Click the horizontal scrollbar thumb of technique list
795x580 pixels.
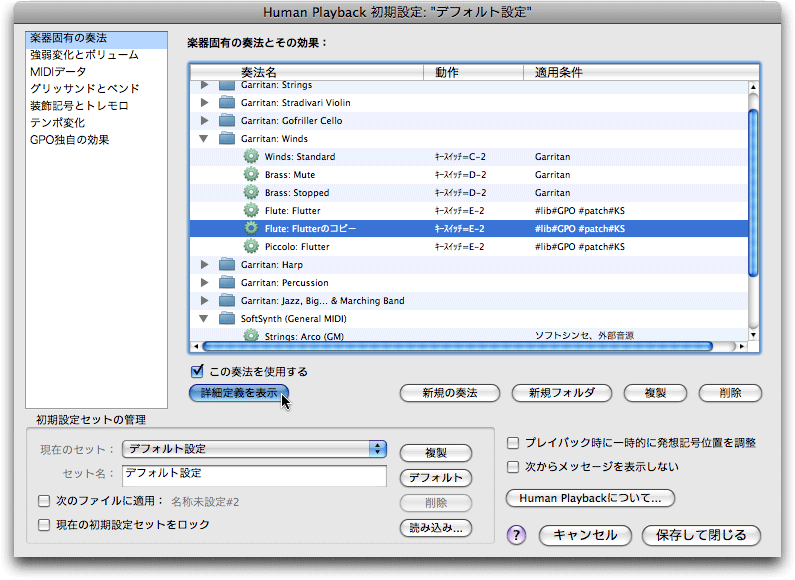458,346
